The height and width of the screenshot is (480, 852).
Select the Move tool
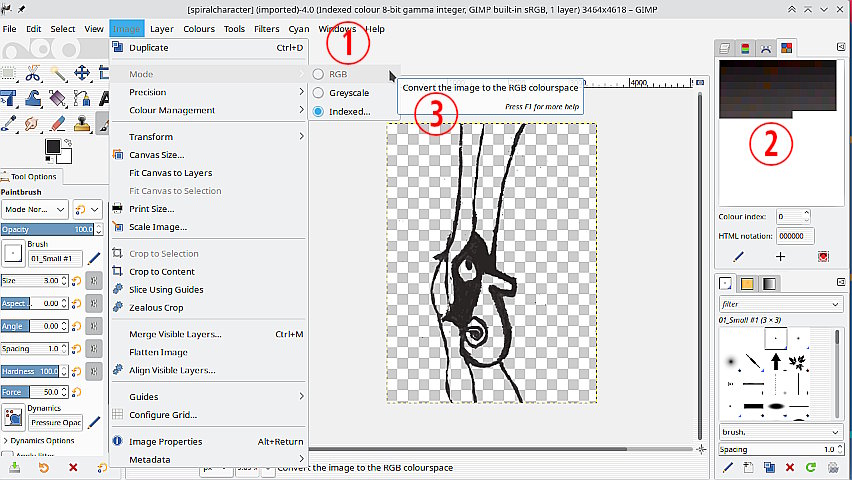click(x=82, y=73)
